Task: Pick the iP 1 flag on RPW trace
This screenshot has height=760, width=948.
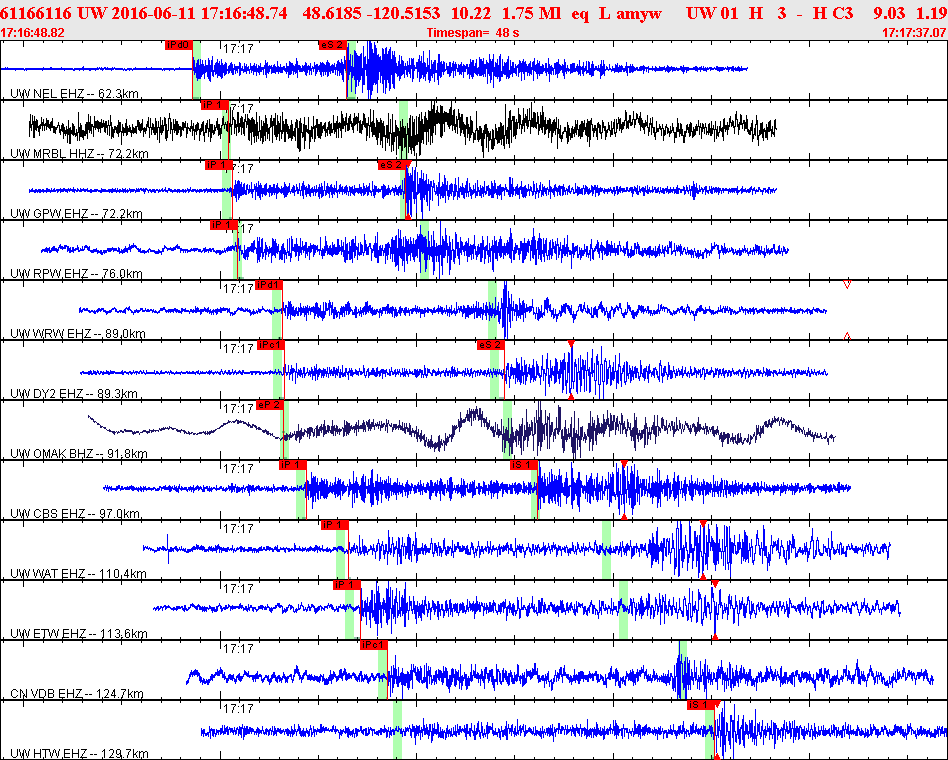Action: (x=224, y=224)
